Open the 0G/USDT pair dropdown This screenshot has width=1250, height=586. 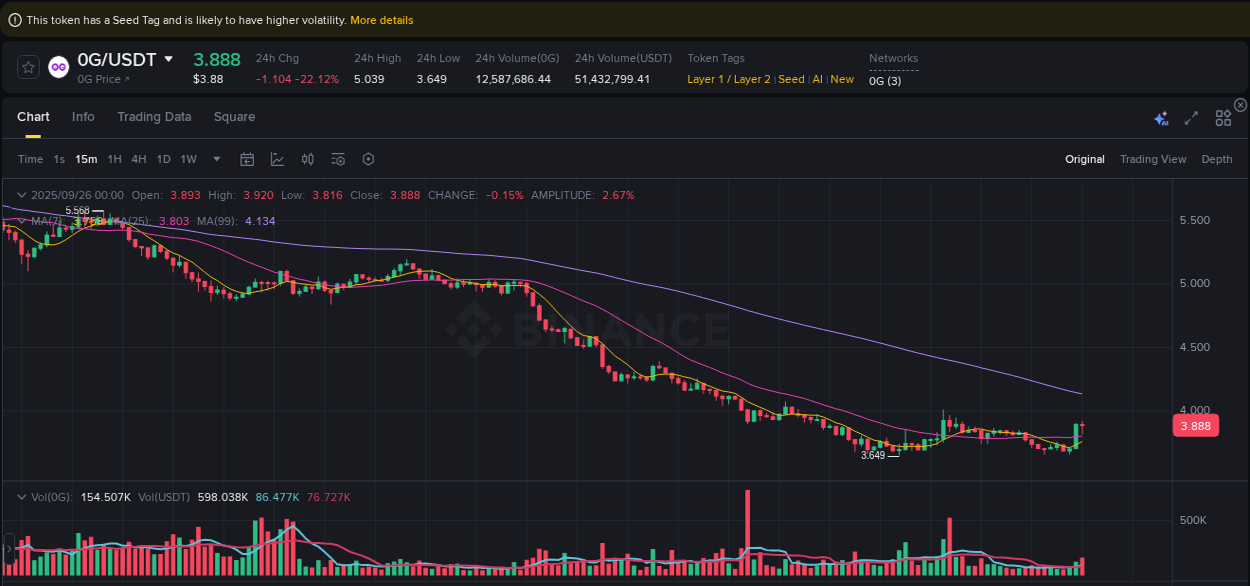[169, 59]
